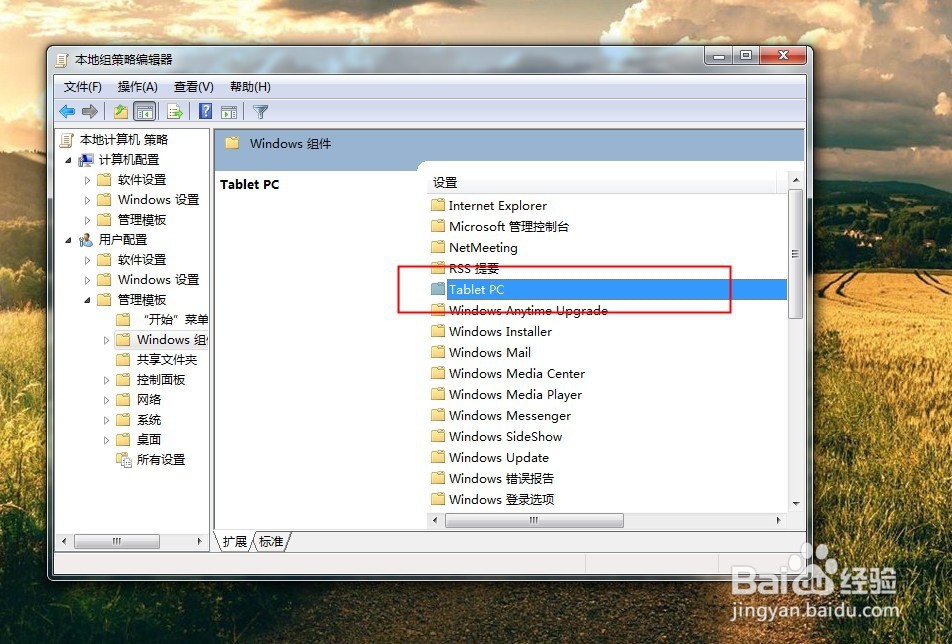
Task: Expand the 控制面板 tree node
Action: click(106, 381)
